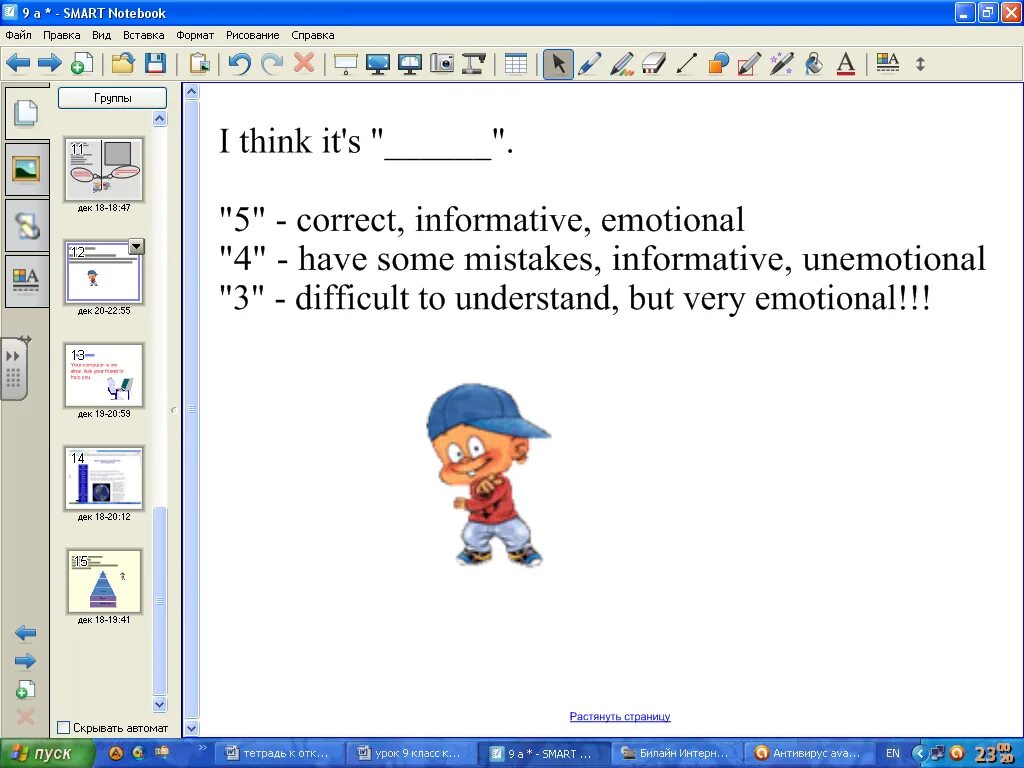Select the Shapes tool
The width and height of the screenshot is (1024, 768).
(x=718, y=63)
